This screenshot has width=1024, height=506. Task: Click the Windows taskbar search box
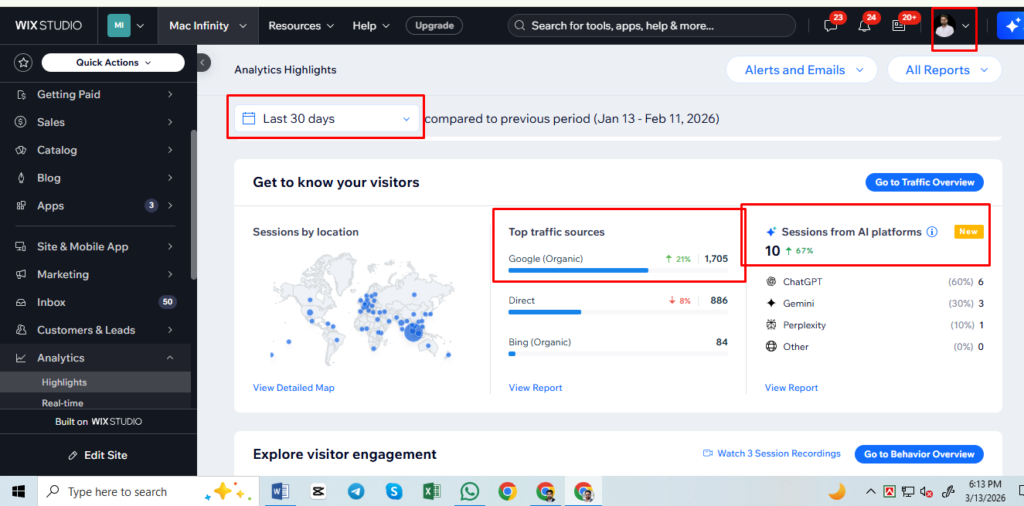pyautogui.click(x=148, y=492)
